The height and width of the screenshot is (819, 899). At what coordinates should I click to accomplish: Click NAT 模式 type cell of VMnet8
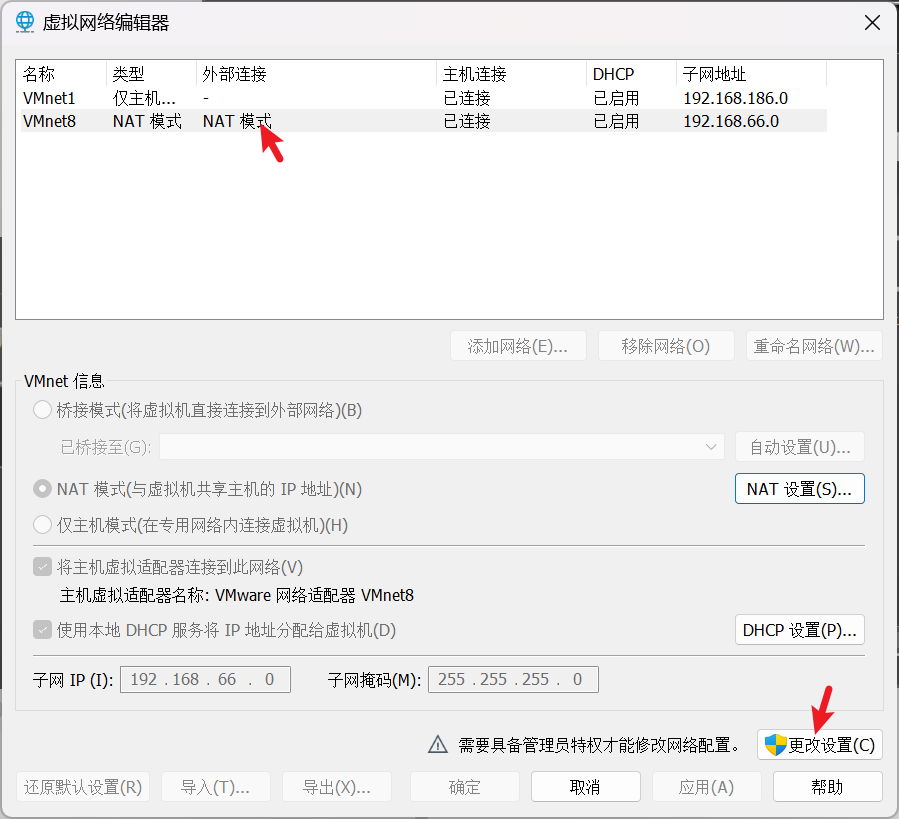click(147, 121)
